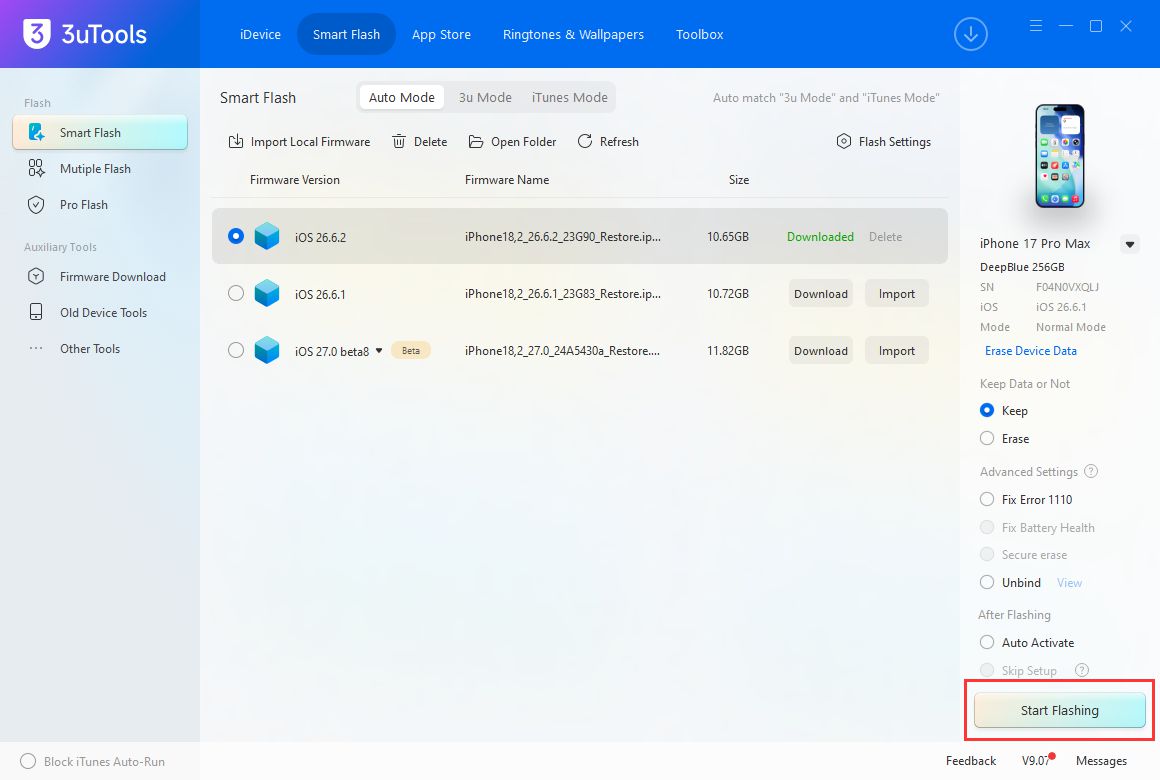Click the 3uTools logo icon
This screenshot has height=780, width=1160.
(x=36, y=34)
